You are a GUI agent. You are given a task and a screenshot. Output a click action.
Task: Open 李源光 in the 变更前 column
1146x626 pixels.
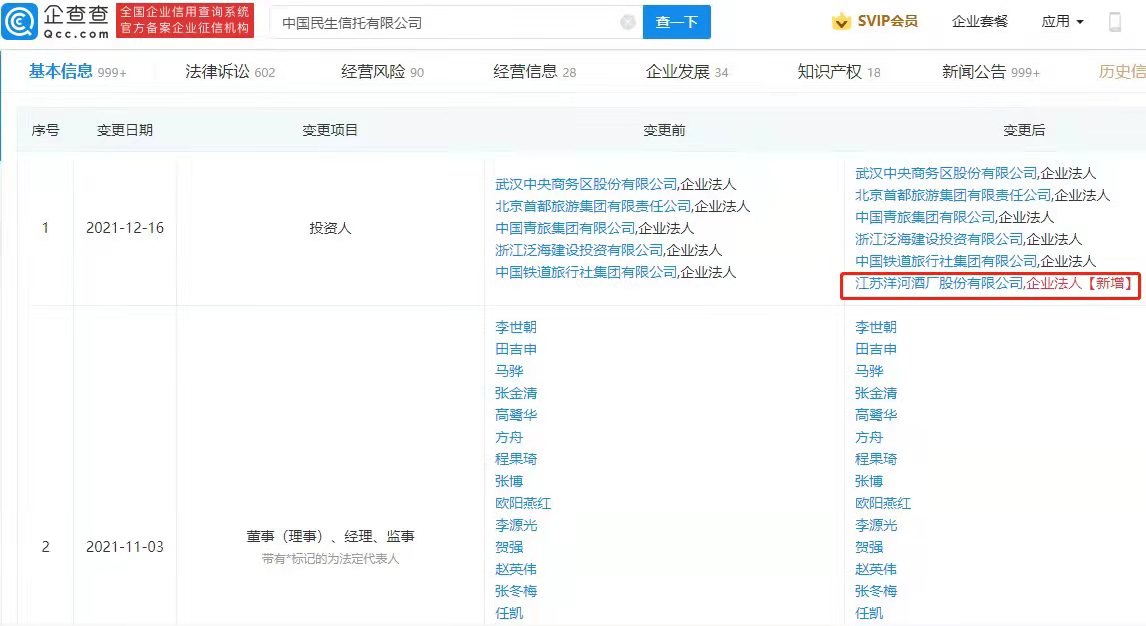click(515, 525)
